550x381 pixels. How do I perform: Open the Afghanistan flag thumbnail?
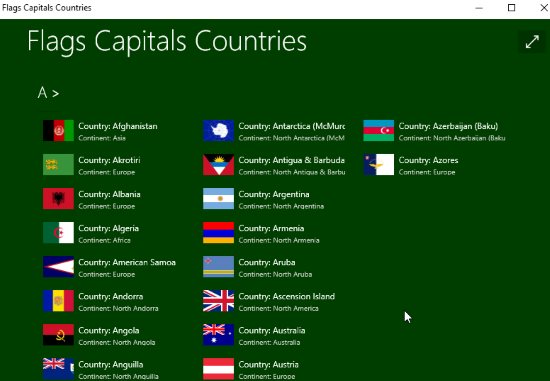(x=58, y=131)
